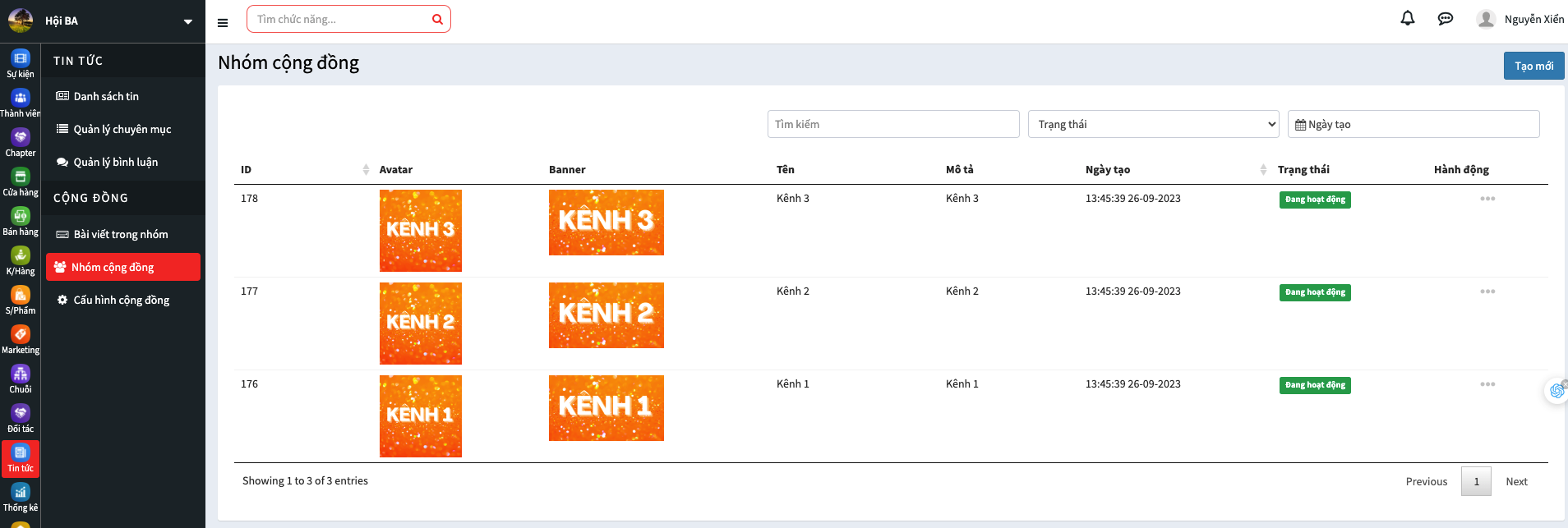The width and height of the screenshot is (1568, 528).
Task: Go to the Chapter module icon
Action: click(21, 142)
